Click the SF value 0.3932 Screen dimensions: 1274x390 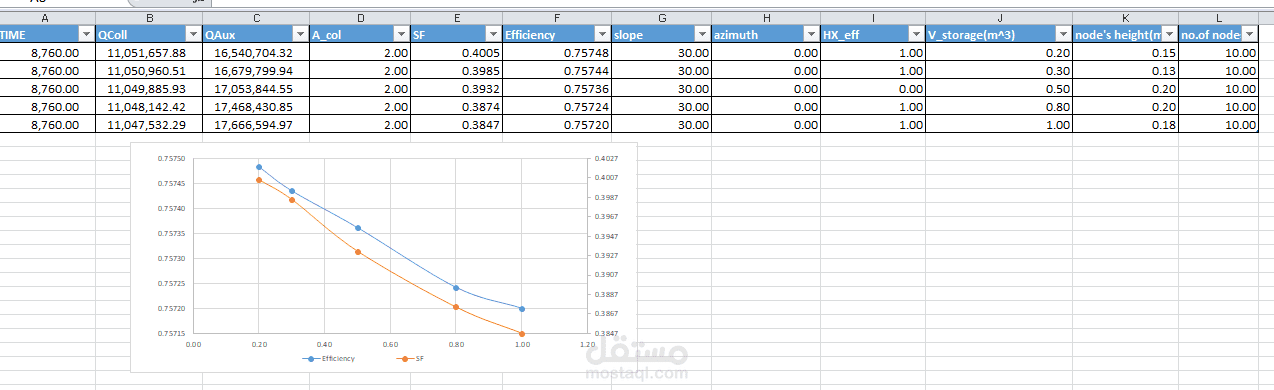456,88
